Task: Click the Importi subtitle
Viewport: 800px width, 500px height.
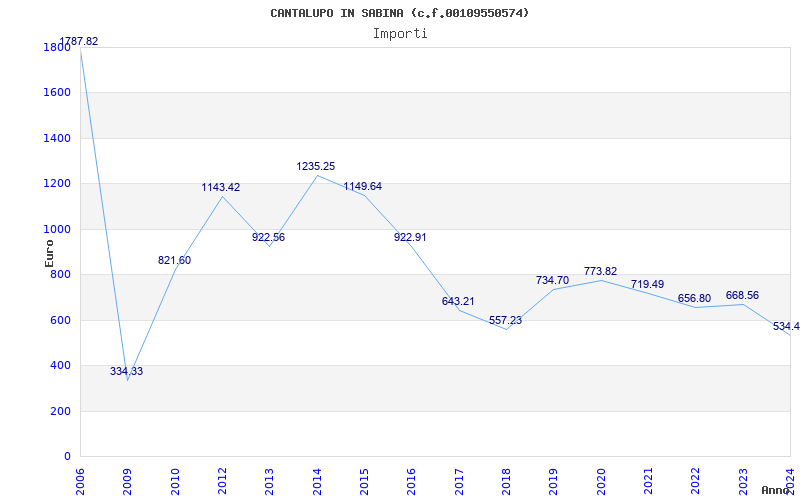Action: click(x=400, y=34)
